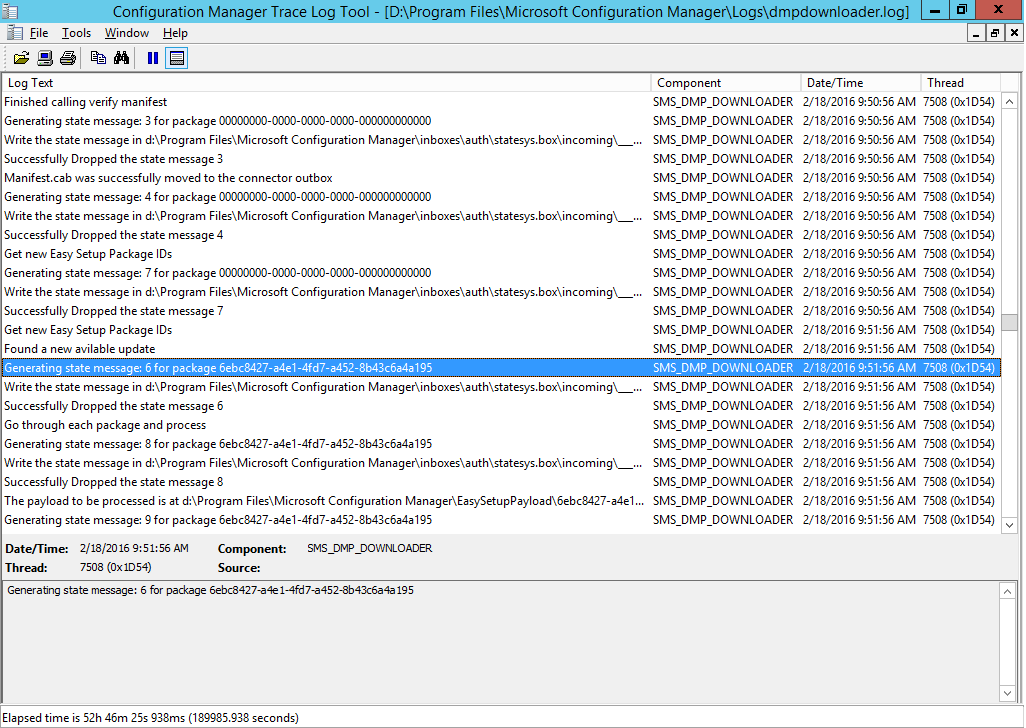Screen dimensions: 1026x728
Task: Click the Elapsed time status bar text
Action: click(x=150, y=718)
